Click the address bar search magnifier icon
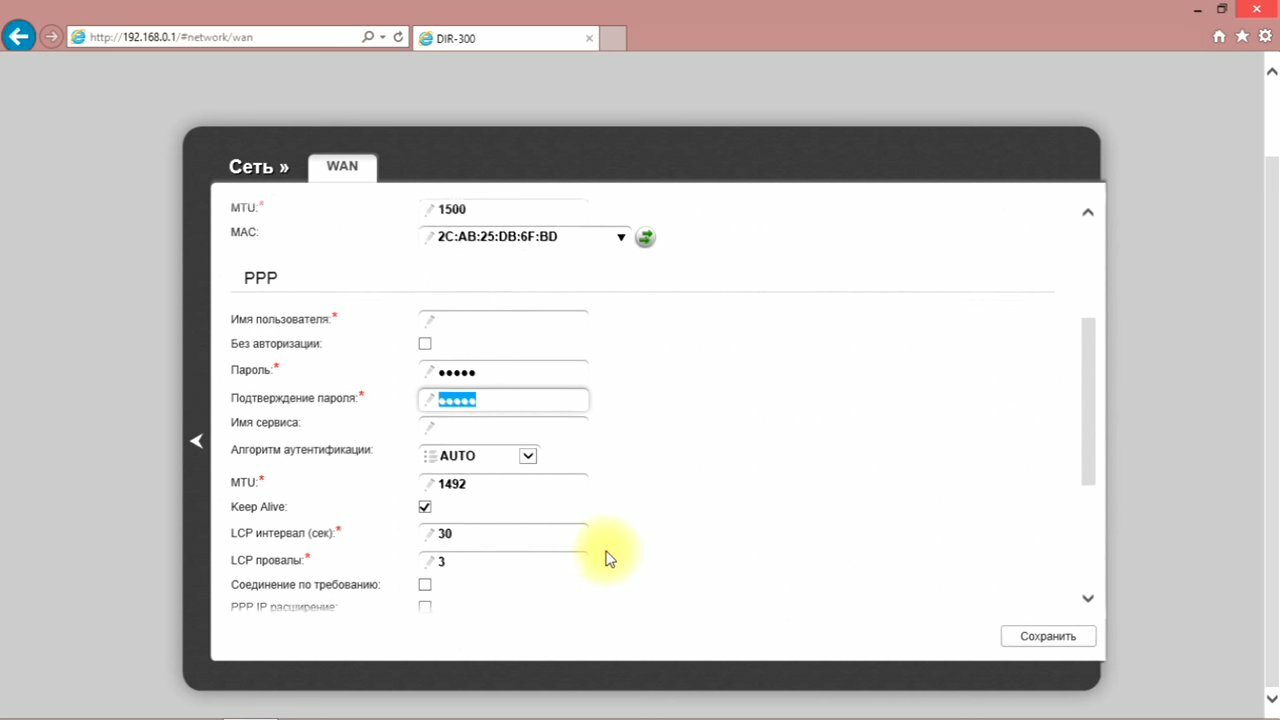This screenshot has height=720, width=1280. click(368, 37)
